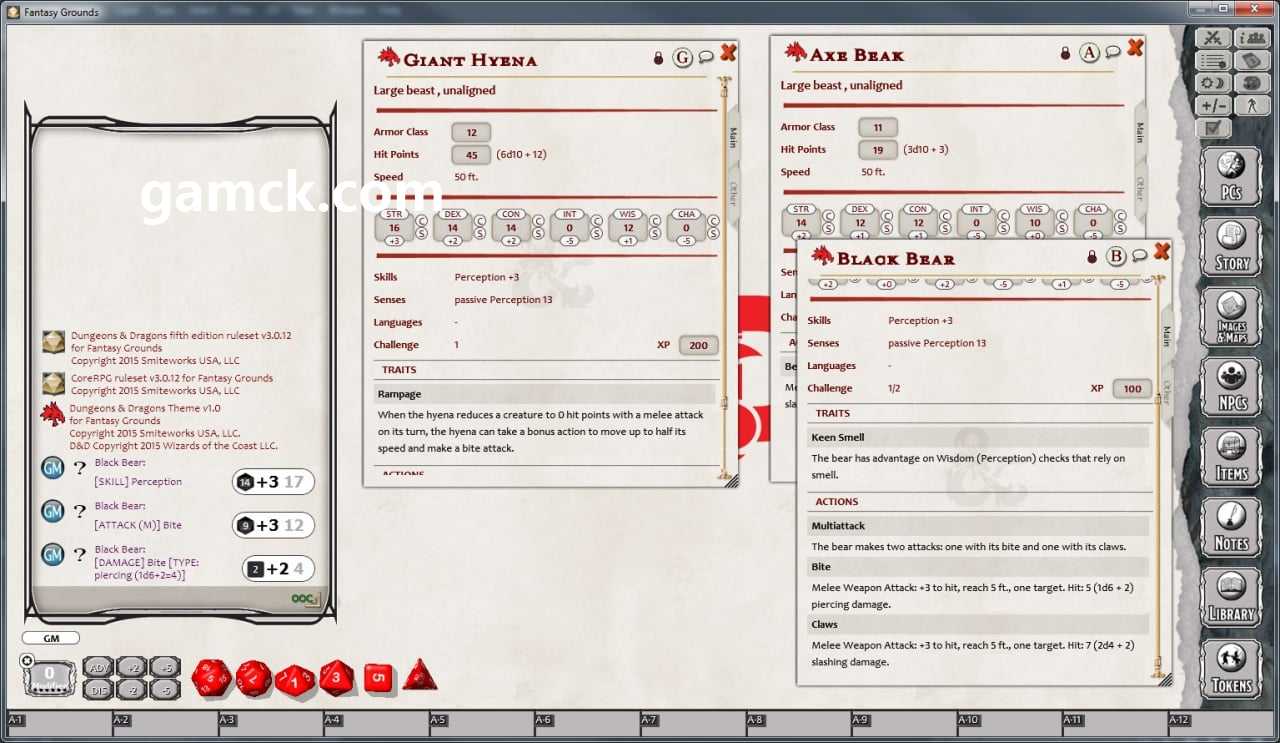The height and width of the screenshot is (743, 1280).
Task: Click the Black Bear speech bubble icon
Action: click(x=1140, y=256)
